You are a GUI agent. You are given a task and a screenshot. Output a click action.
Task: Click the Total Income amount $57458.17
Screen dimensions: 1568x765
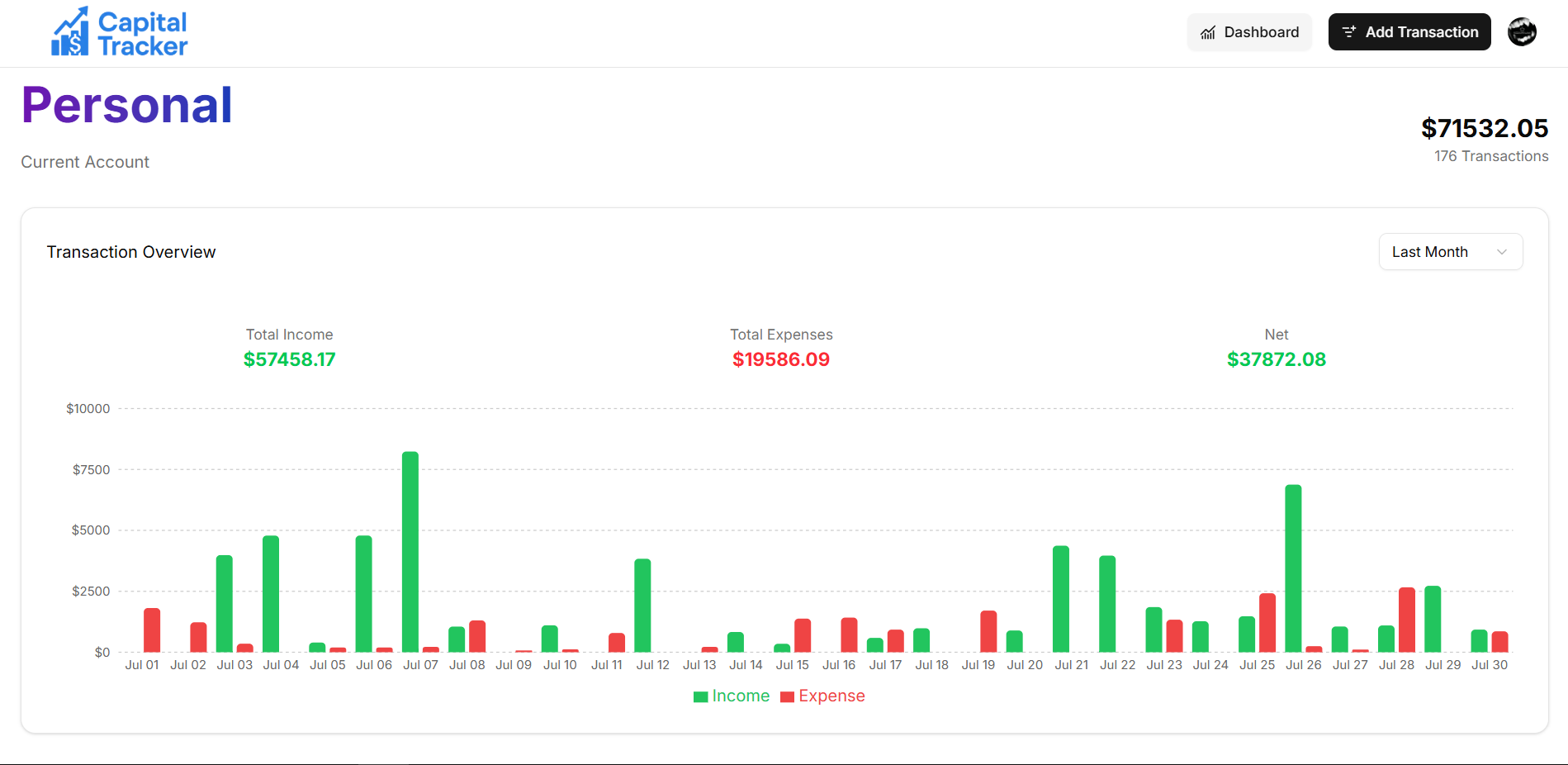click(289, 359)
